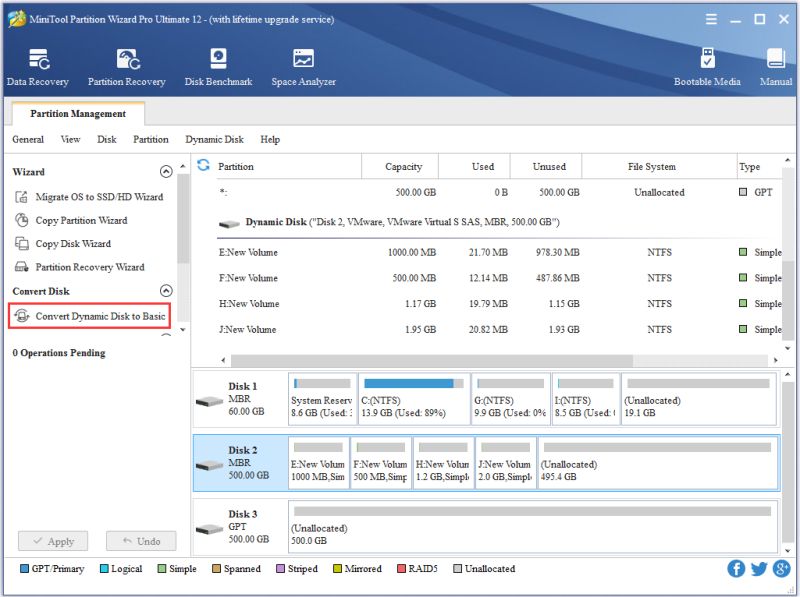Open the Dynamic Disk menu

coord(214,139)
